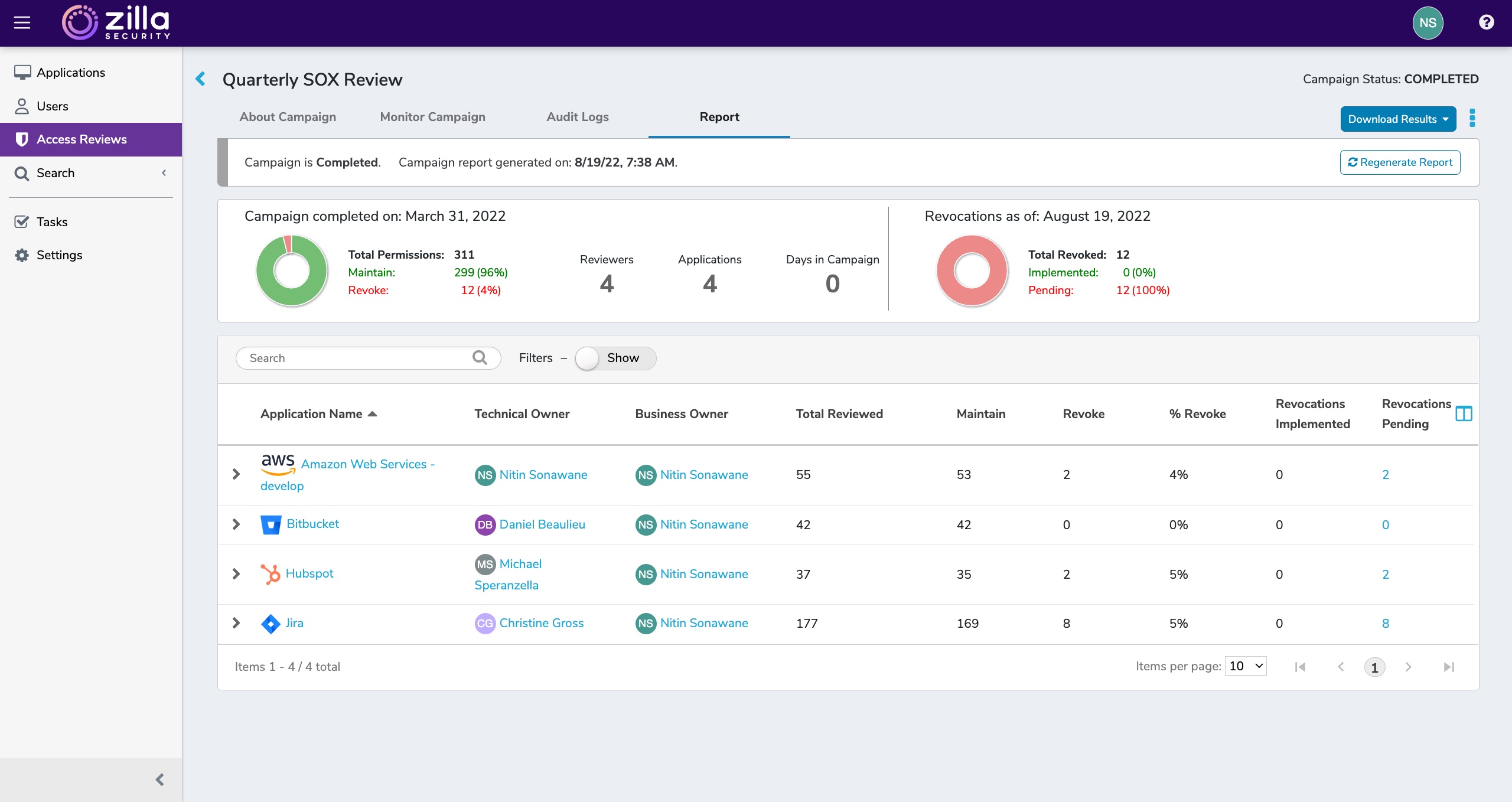Click into the table Search field
The image size is (1512, 802).
coord(354,358)
